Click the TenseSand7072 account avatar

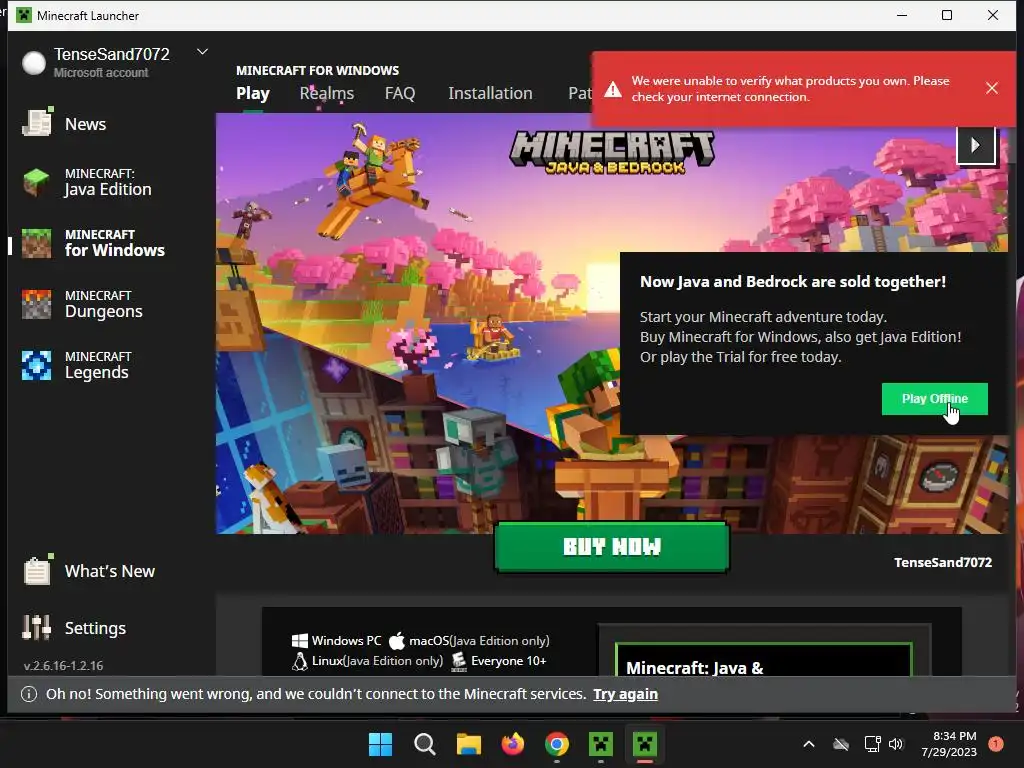[34, 63]
